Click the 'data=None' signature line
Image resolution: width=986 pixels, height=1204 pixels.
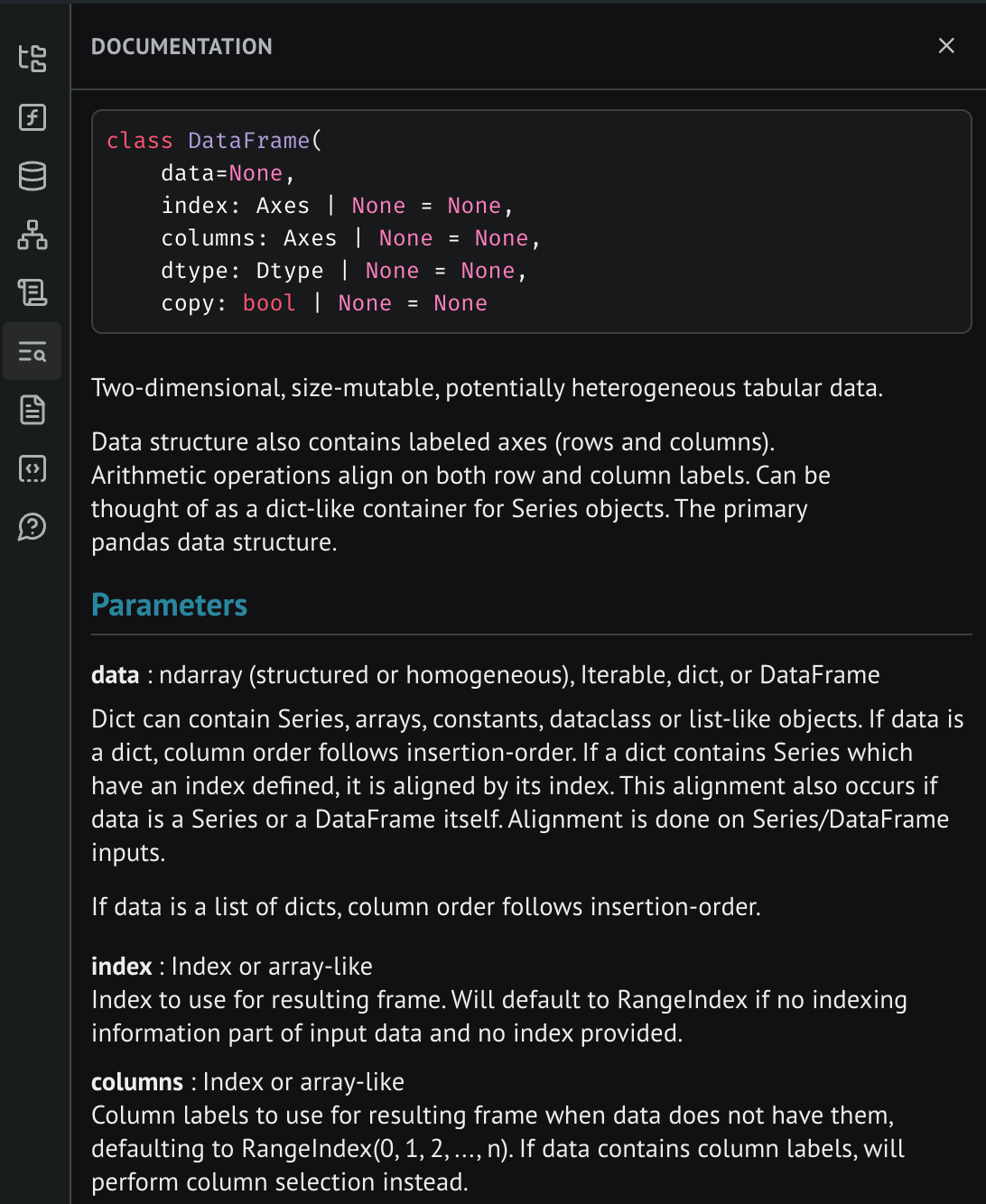228,173
